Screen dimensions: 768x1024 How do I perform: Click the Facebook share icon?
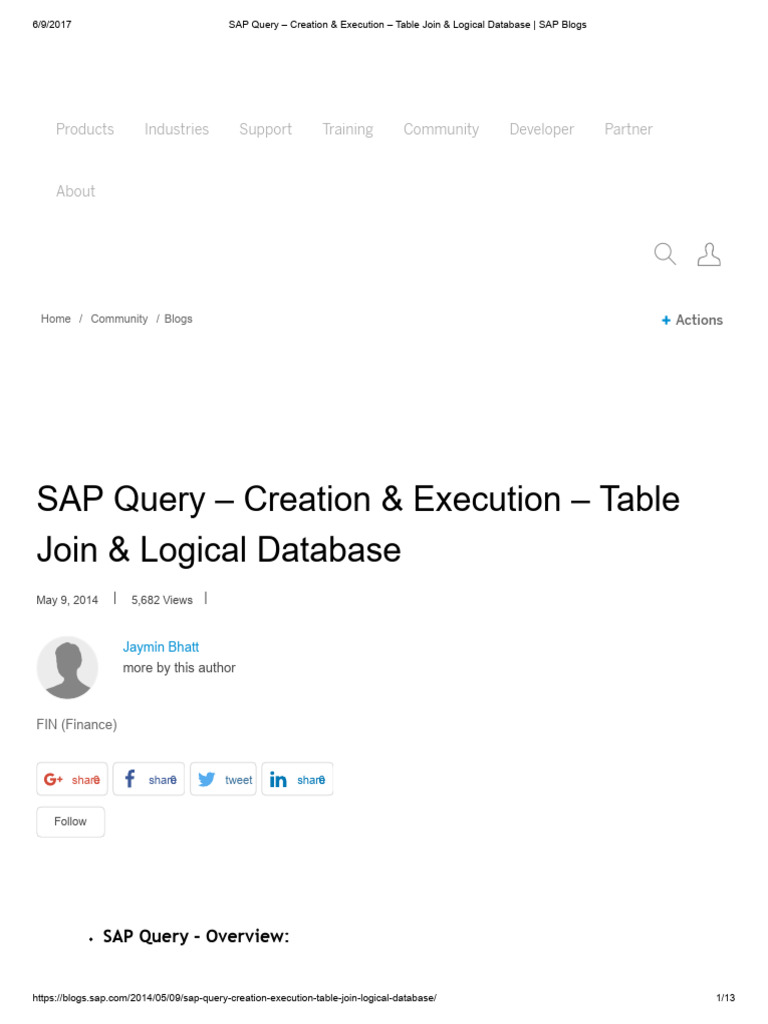(x=130, y=780)
